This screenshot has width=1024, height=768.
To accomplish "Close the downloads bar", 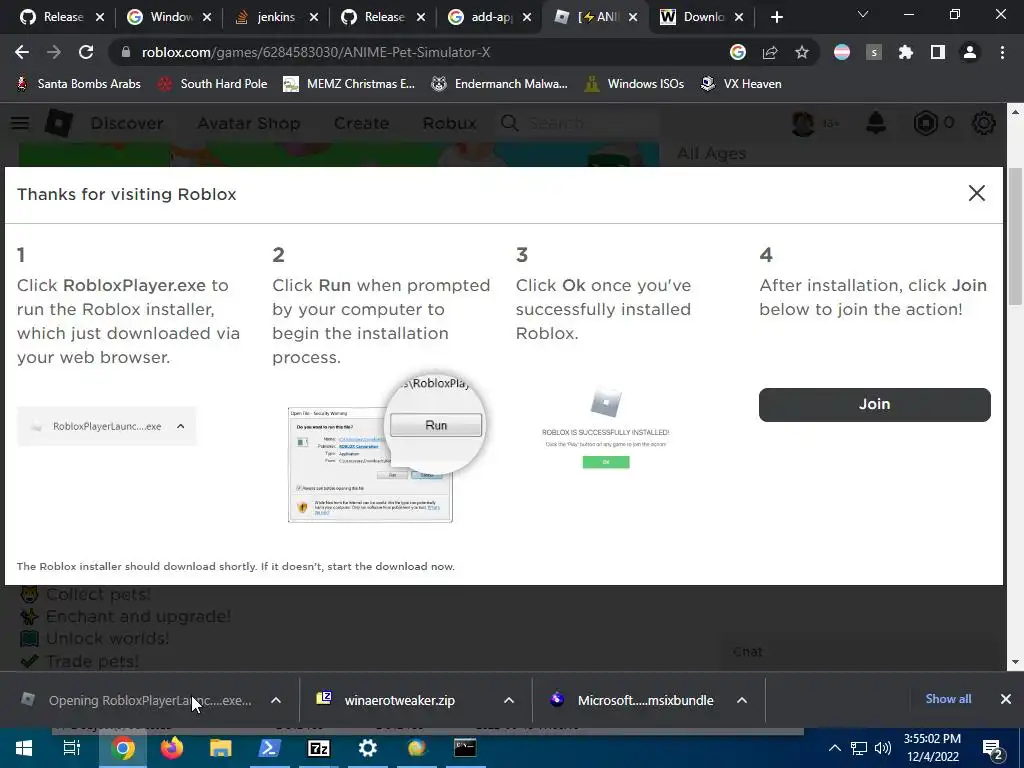I will tap(1006, 699).
